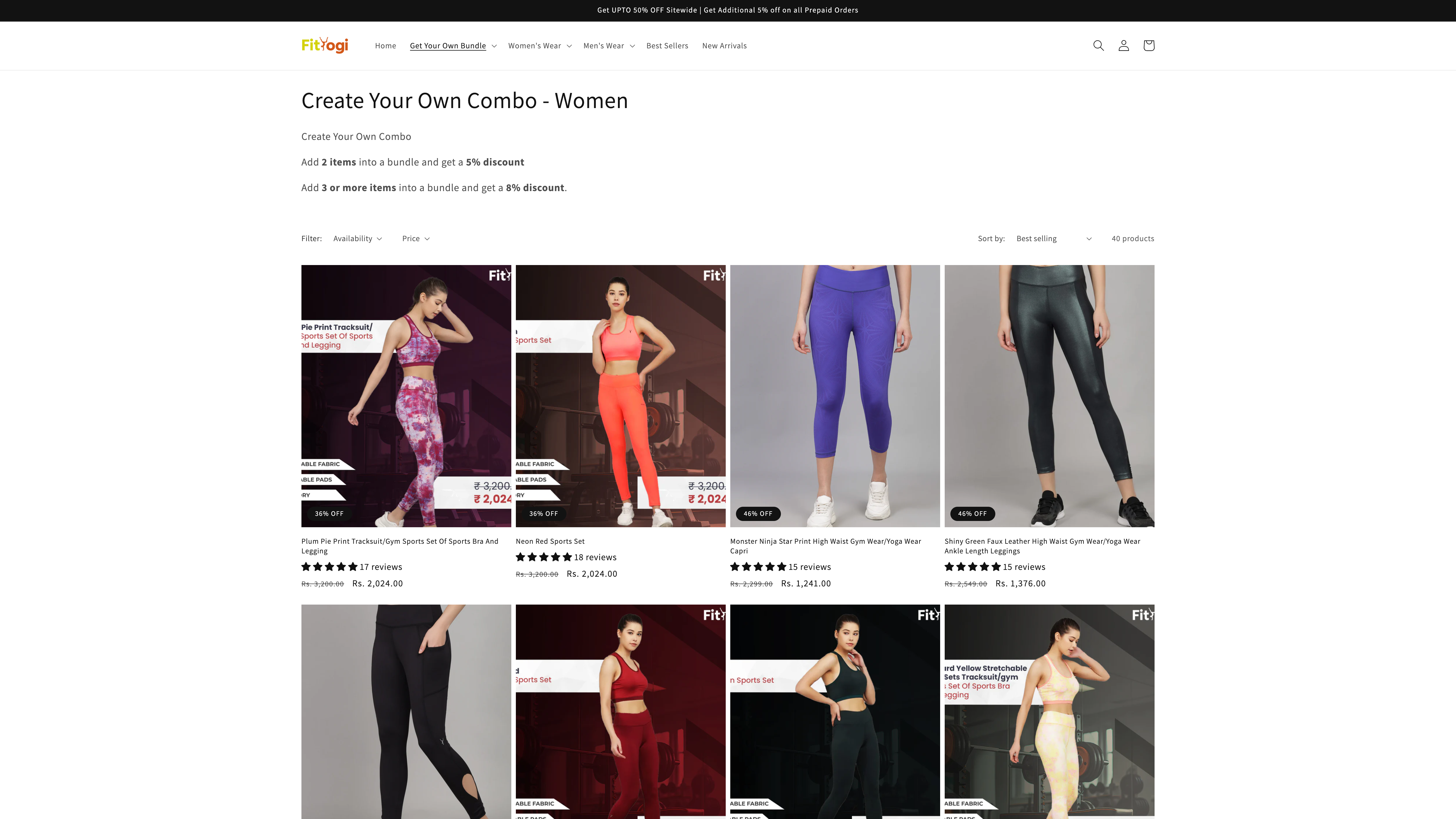Open the Sort by Best selling dropdown
1456x819 pixels.
(x=1053, y=239)
